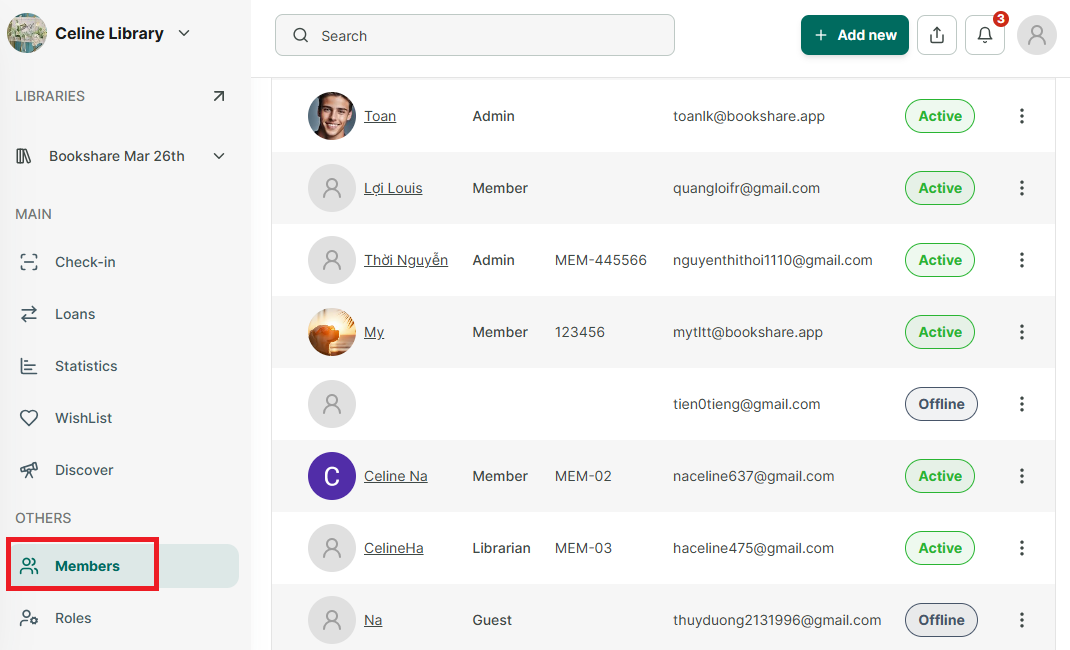Open the external link icon beside LIBRARIES
This screenshot has height=650, width=1070.
coord(218,96)
